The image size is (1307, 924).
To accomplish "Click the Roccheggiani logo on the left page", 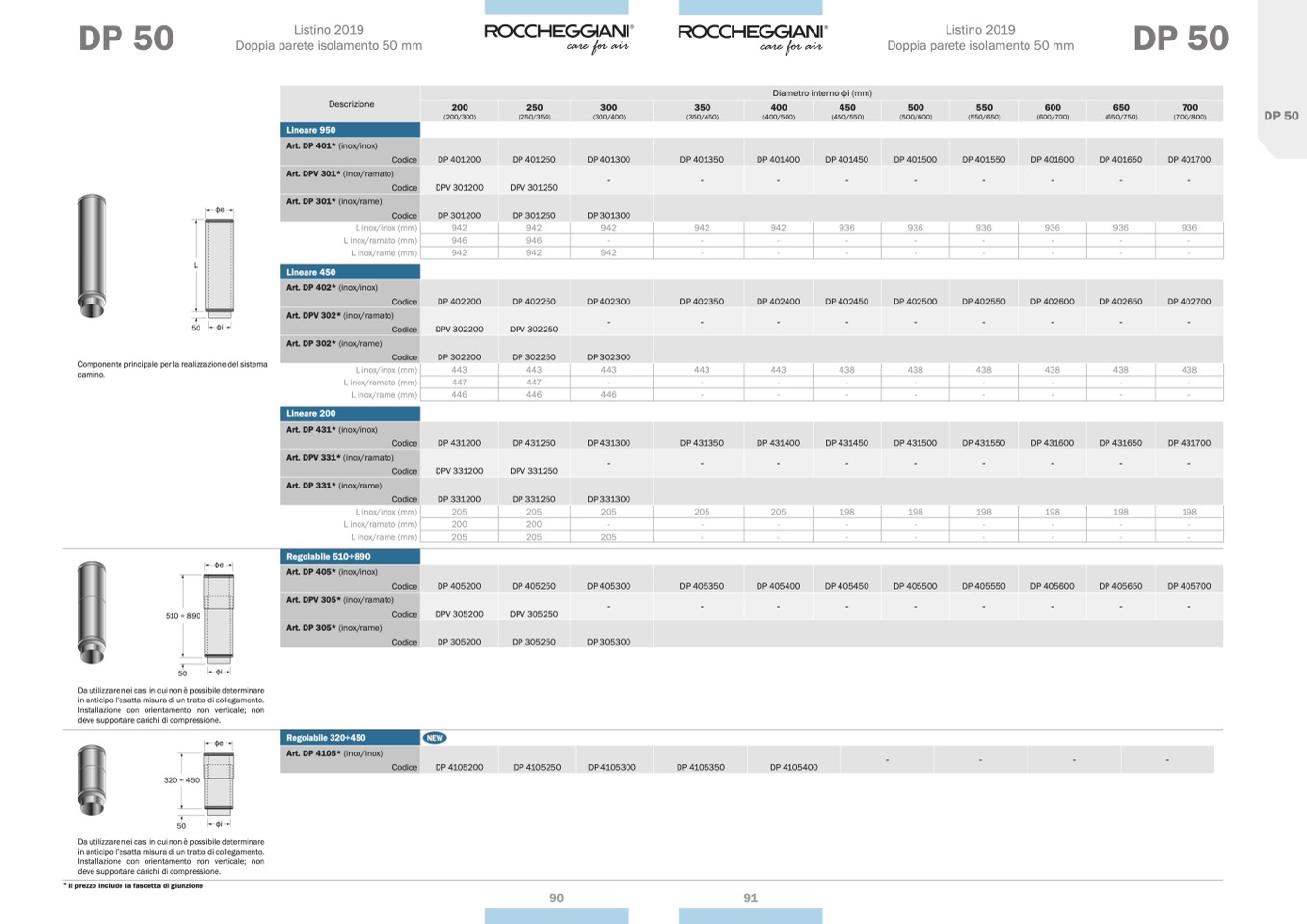I will tap(558, 38).
